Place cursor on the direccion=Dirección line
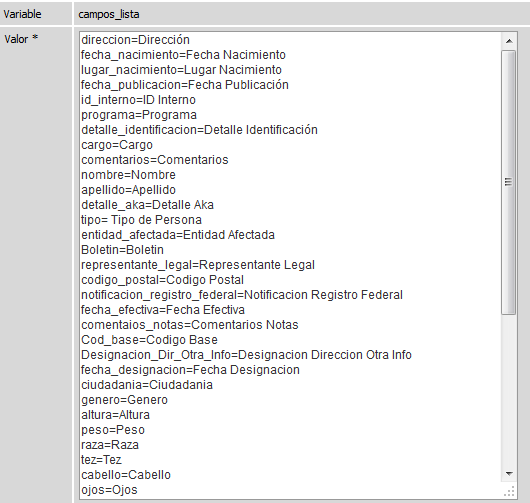The width and height of the screenshot is (530, 503). [x=135, y=40]
